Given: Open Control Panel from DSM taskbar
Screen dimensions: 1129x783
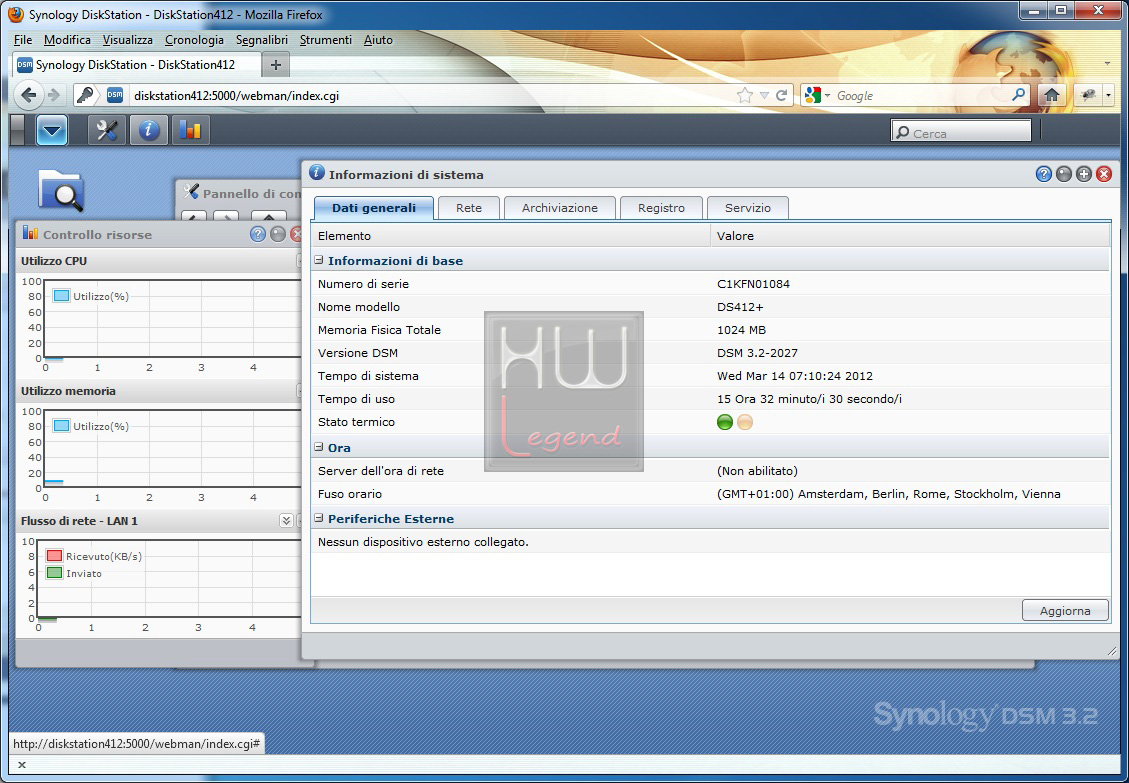Looking at the screenshot, I should coord(107,130).
